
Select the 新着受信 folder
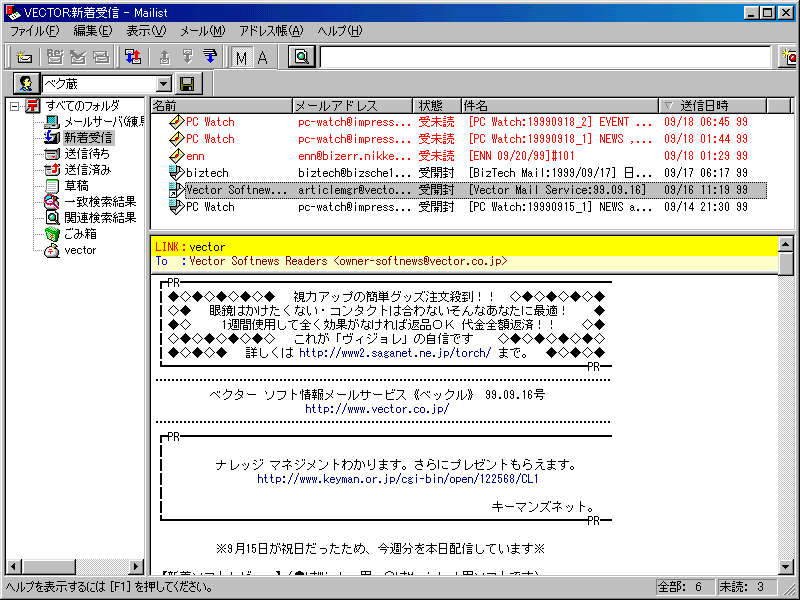pyautogui.click(x=88, y=138)
